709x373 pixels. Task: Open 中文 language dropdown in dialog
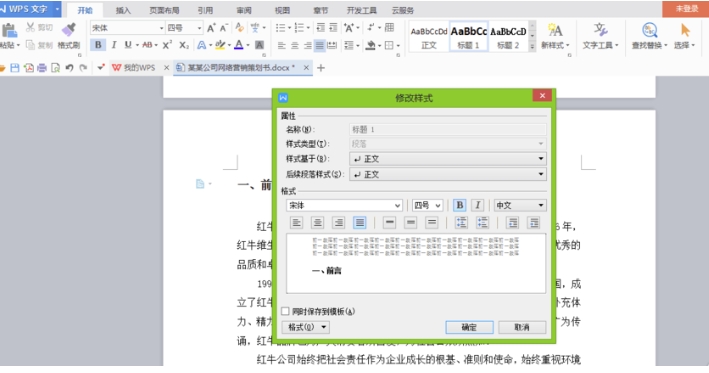point(520,205)
